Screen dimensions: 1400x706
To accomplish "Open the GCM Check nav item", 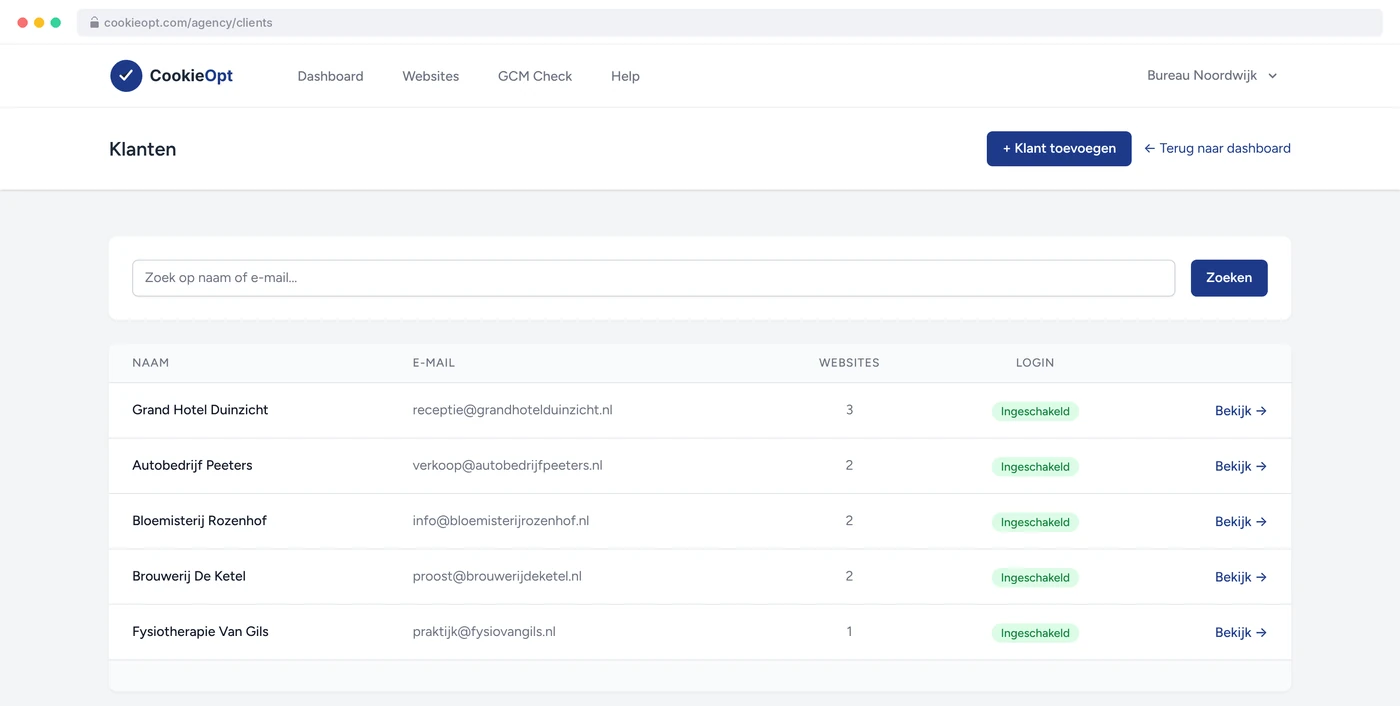I will pyautogui.click(x=535, y=76).
